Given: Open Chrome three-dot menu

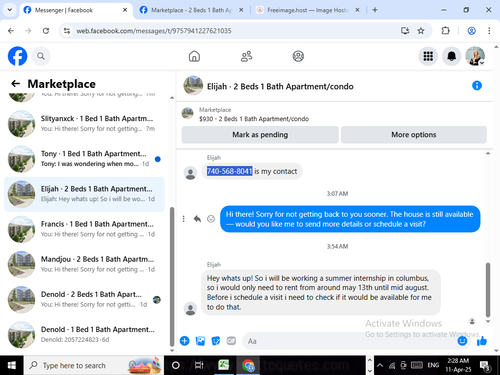Looking at the screenshot, I should click(489, 31).
